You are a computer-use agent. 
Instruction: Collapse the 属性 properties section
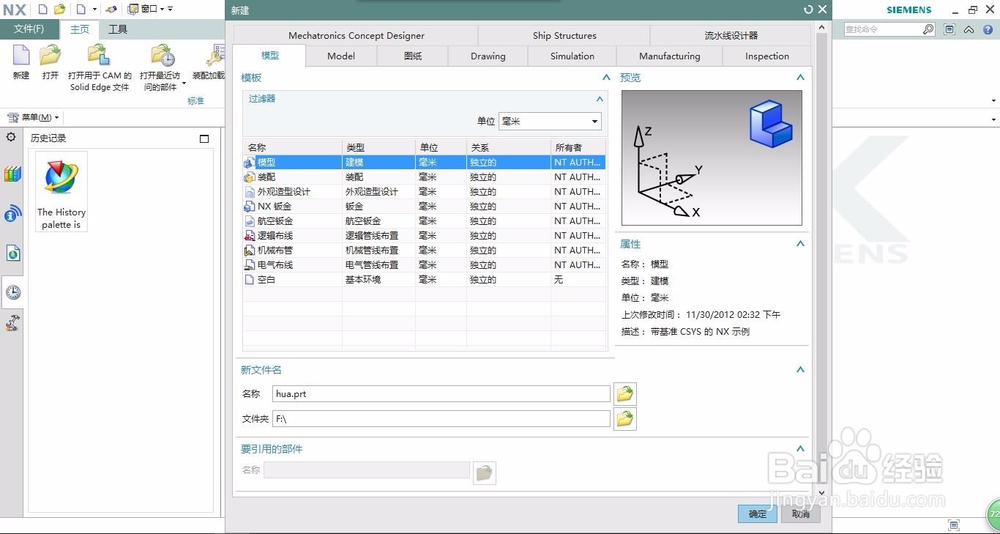click(x=800, y=244)
